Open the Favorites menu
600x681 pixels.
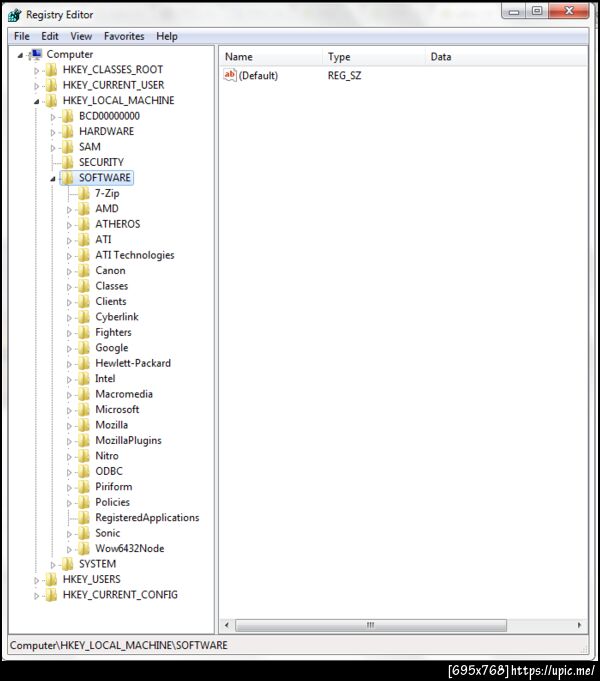click(124, 36)
